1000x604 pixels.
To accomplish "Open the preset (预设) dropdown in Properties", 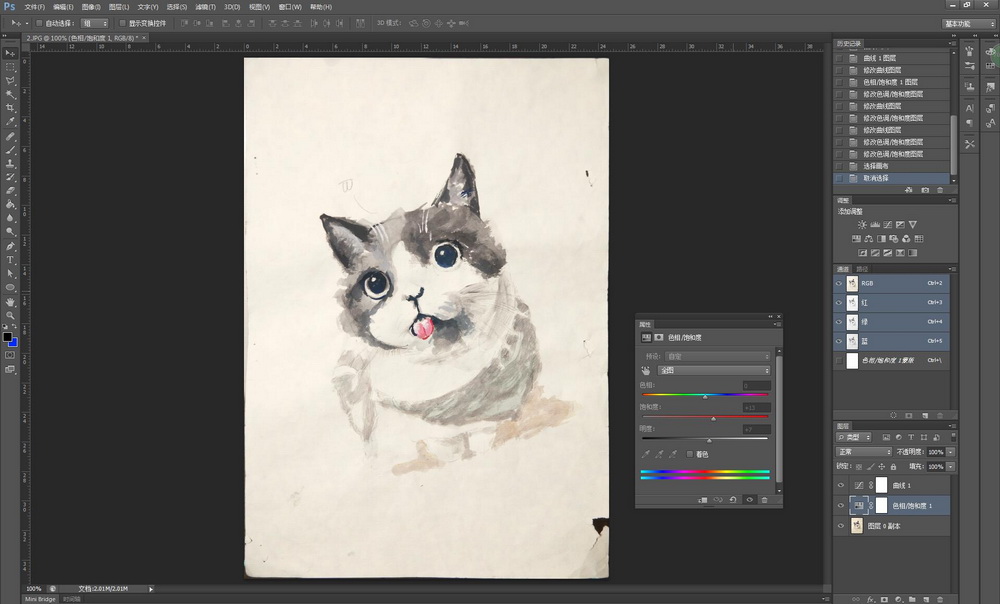I will click(717, 357).
